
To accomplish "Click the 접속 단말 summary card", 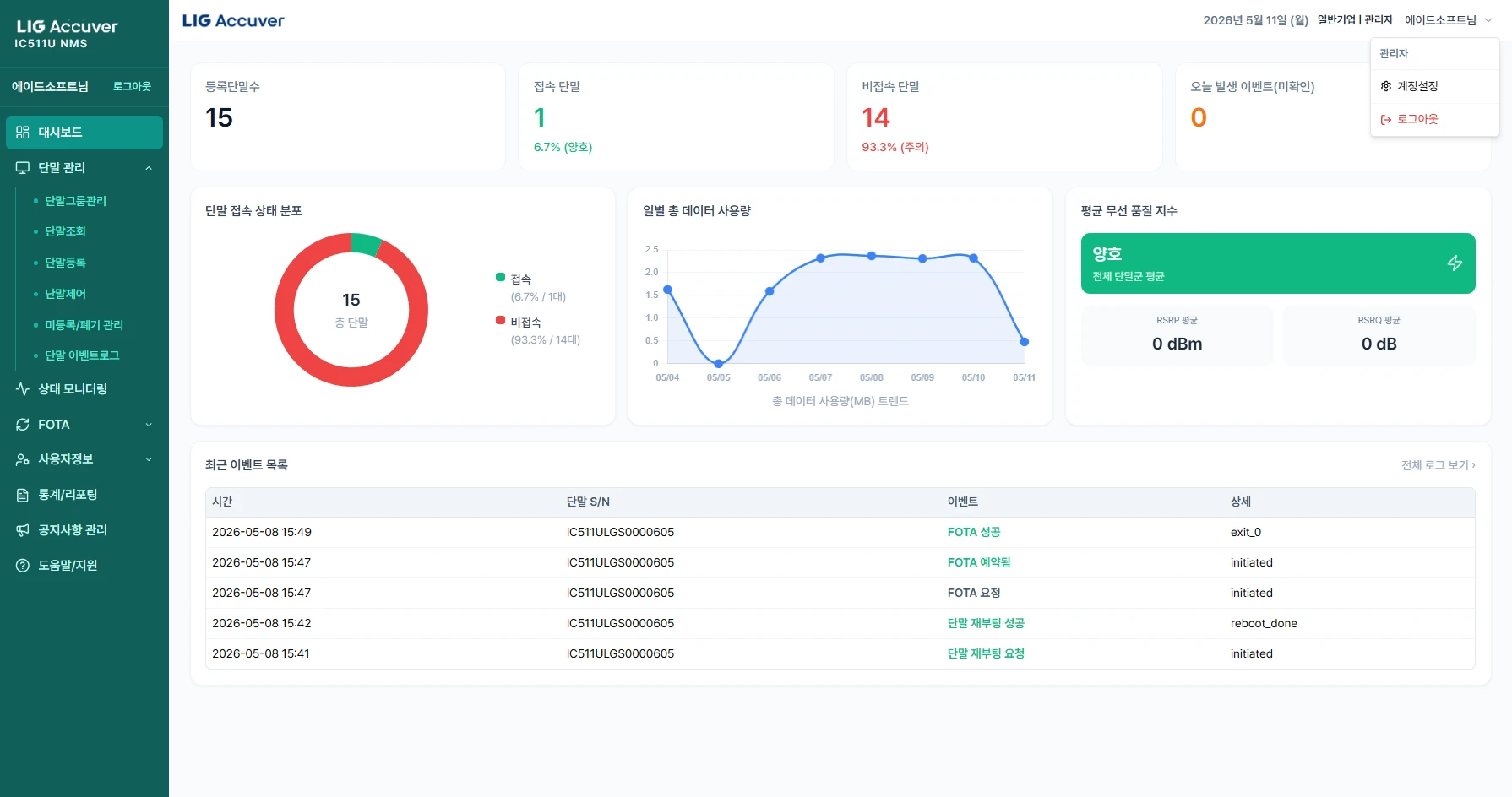I will click(x=676, y=117).
